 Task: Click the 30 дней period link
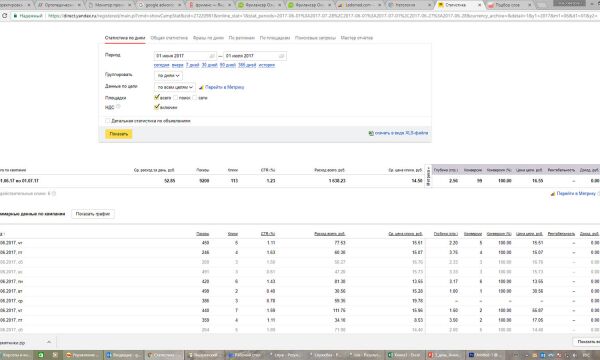209,65
